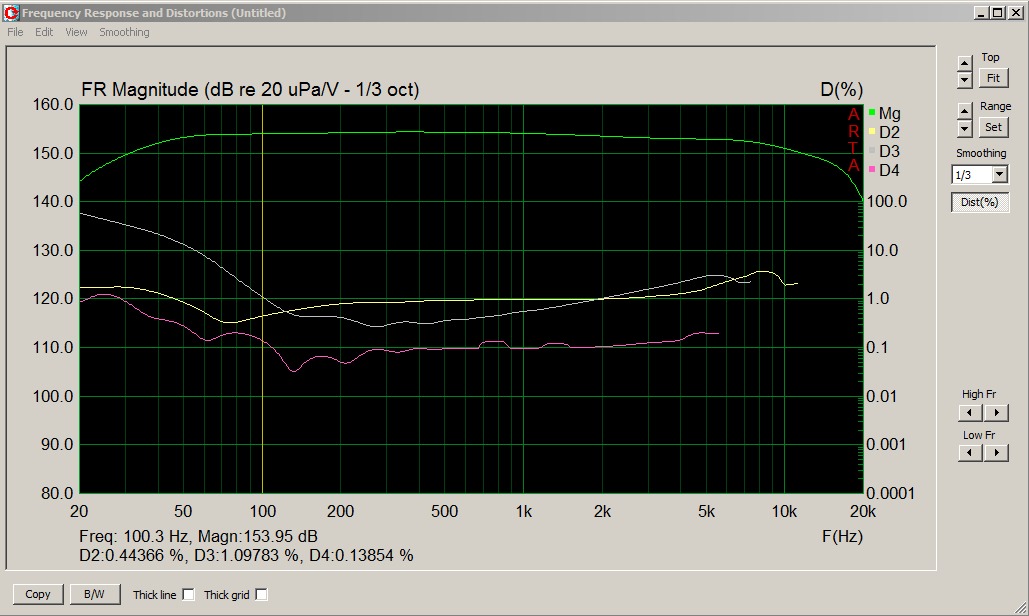The width and height of the screenshot is (1029, 616).
Task: Click the ARTA app icon in title bar
Action: 11,12
